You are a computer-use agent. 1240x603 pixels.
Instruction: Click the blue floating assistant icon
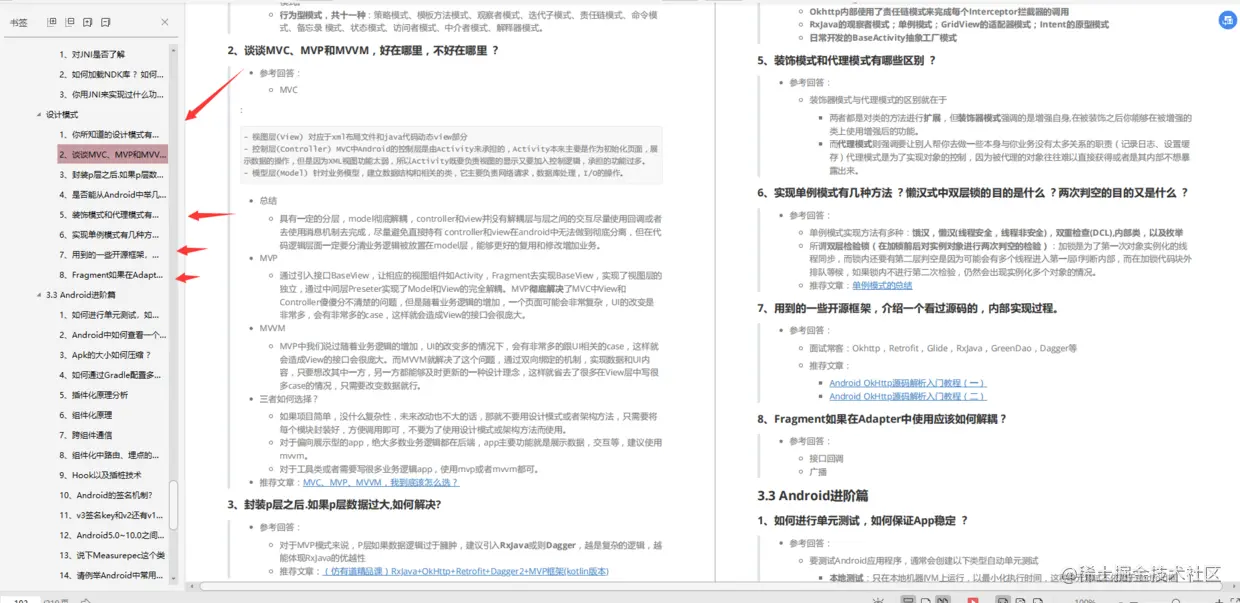click(x=1227, y=20)
